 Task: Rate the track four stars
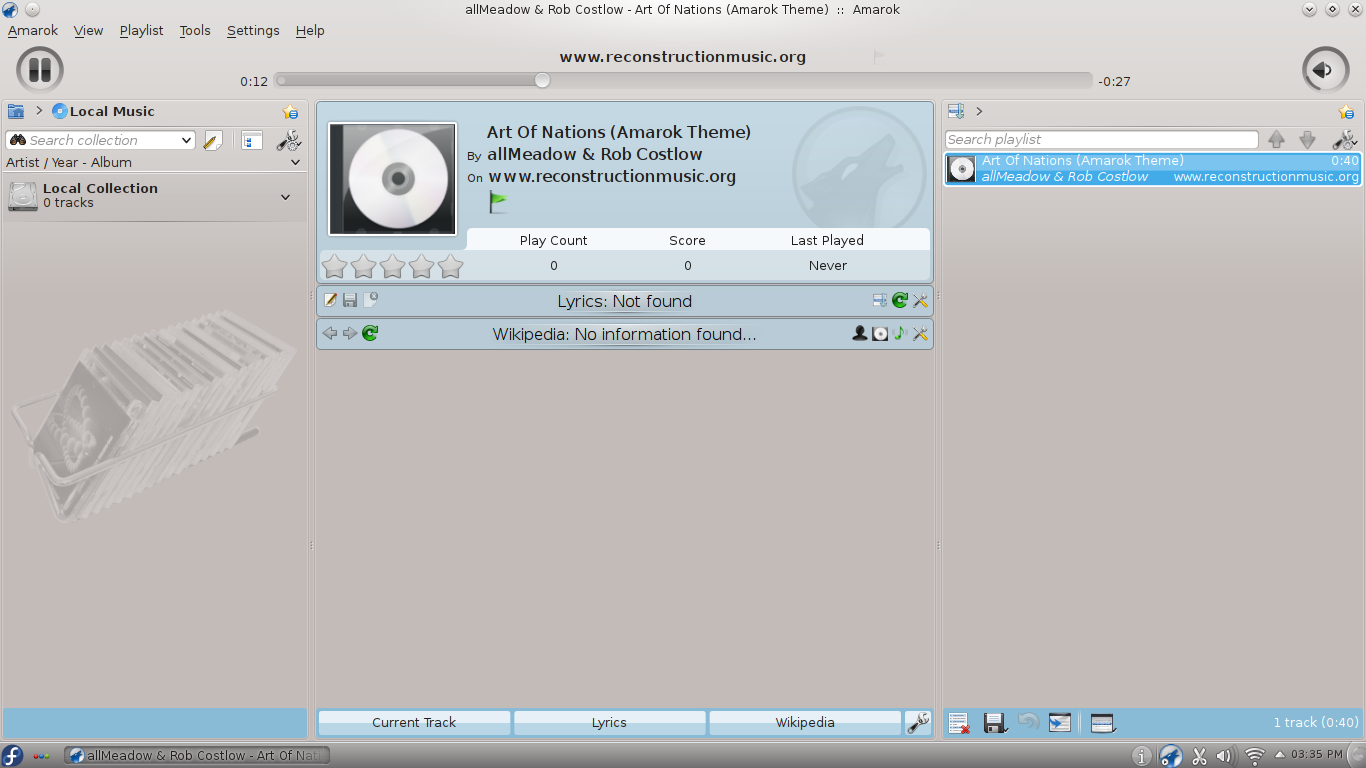pos(421,266)
